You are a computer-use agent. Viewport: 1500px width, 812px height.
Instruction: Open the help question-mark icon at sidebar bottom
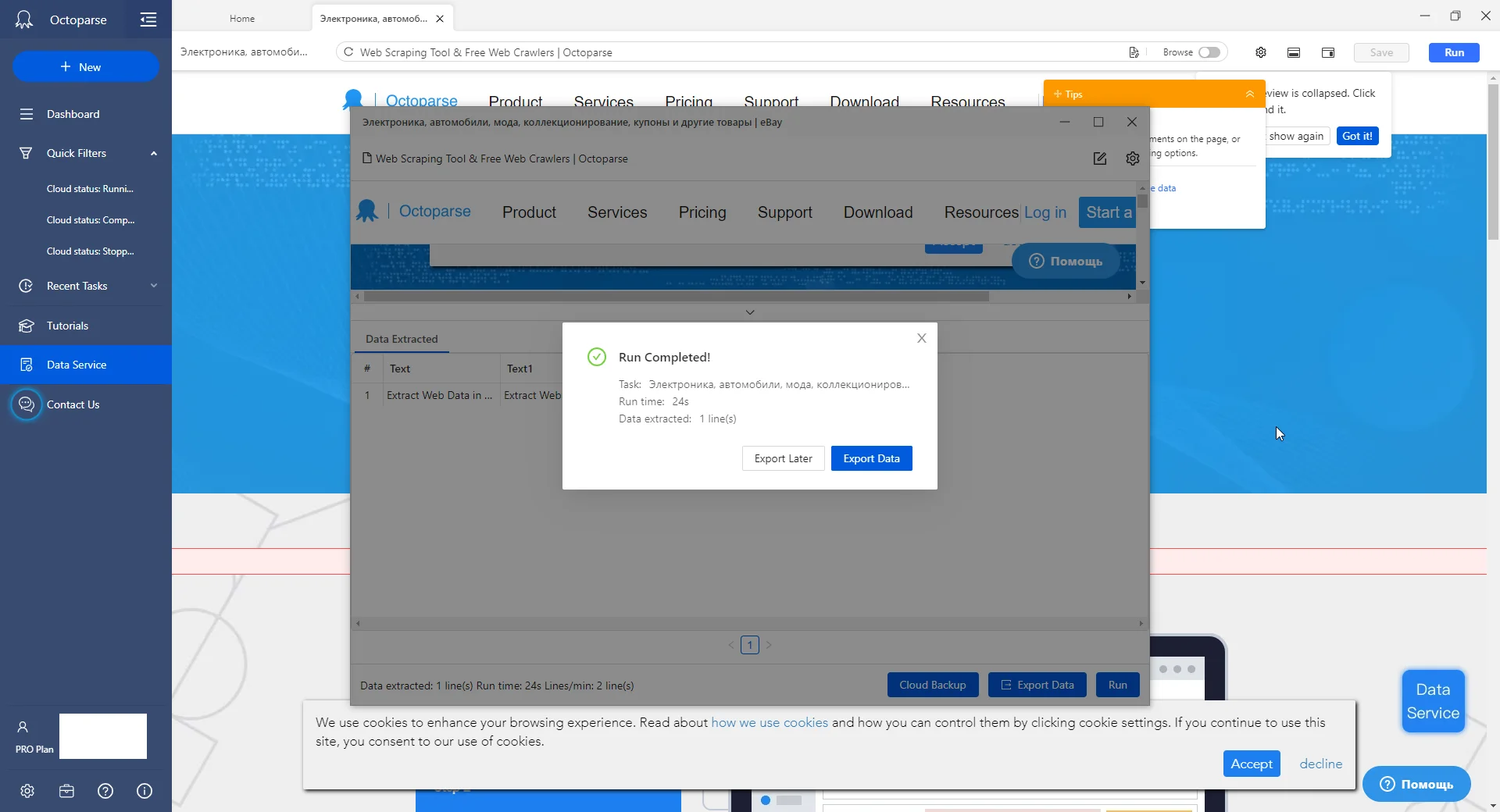105,791
